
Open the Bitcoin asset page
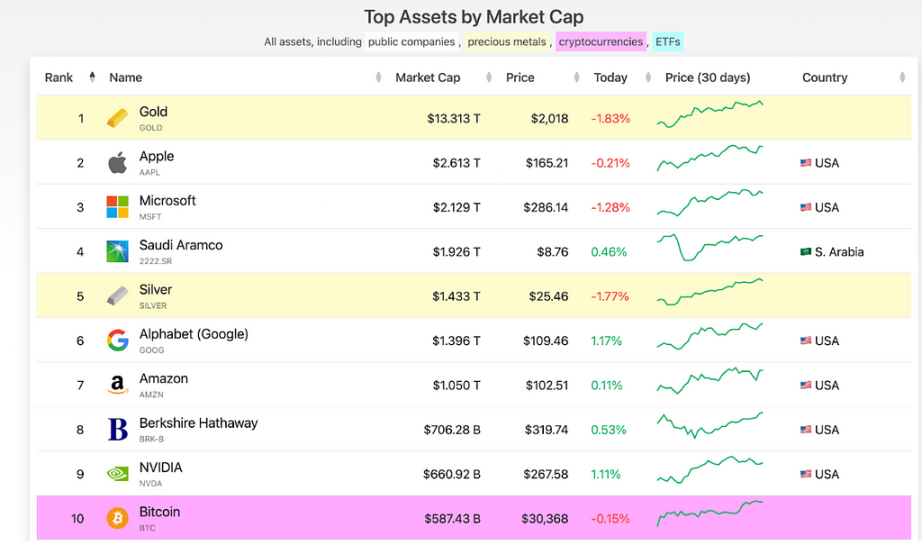coord(159,512)
